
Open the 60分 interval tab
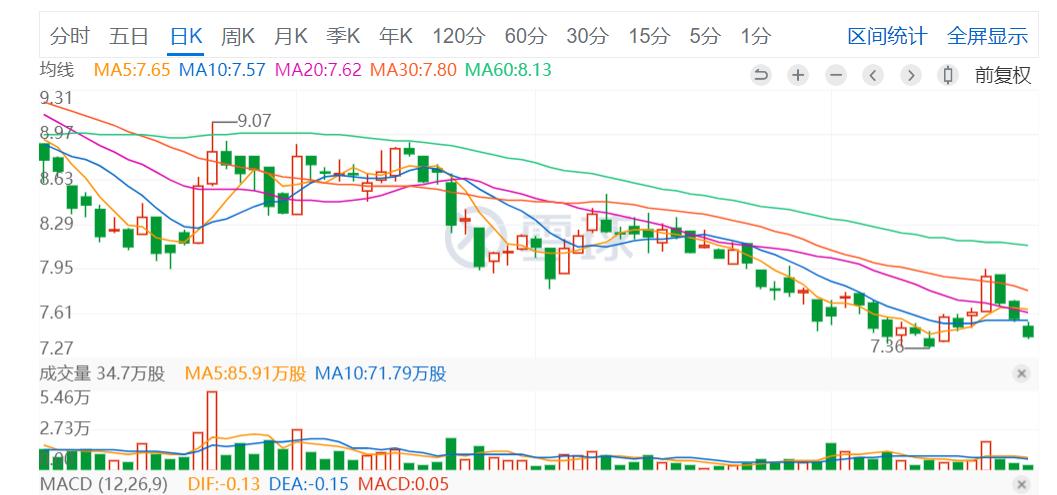coord(525,36)
